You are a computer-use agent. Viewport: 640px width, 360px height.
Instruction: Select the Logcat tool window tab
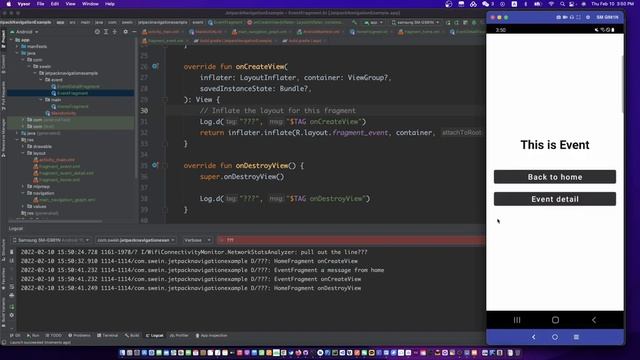pyautogui.click(x=155, y=336)
